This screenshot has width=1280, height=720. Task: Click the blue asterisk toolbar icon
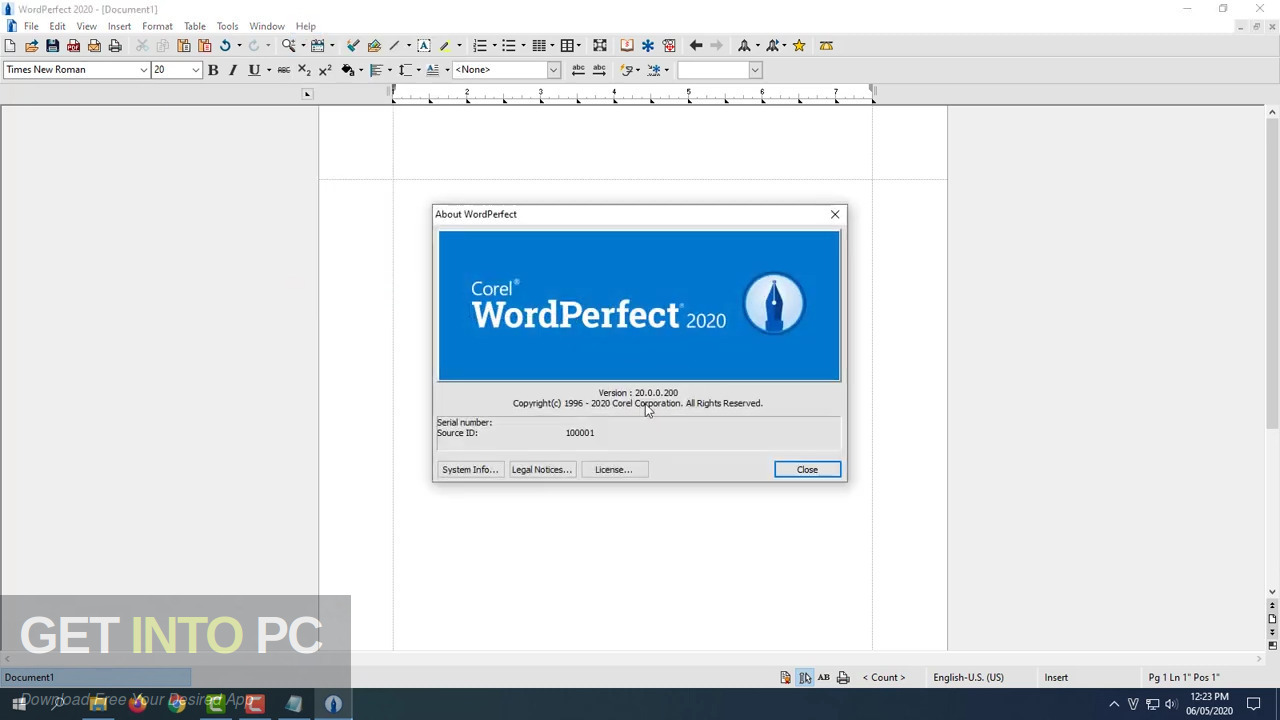[x=648, y=45]
